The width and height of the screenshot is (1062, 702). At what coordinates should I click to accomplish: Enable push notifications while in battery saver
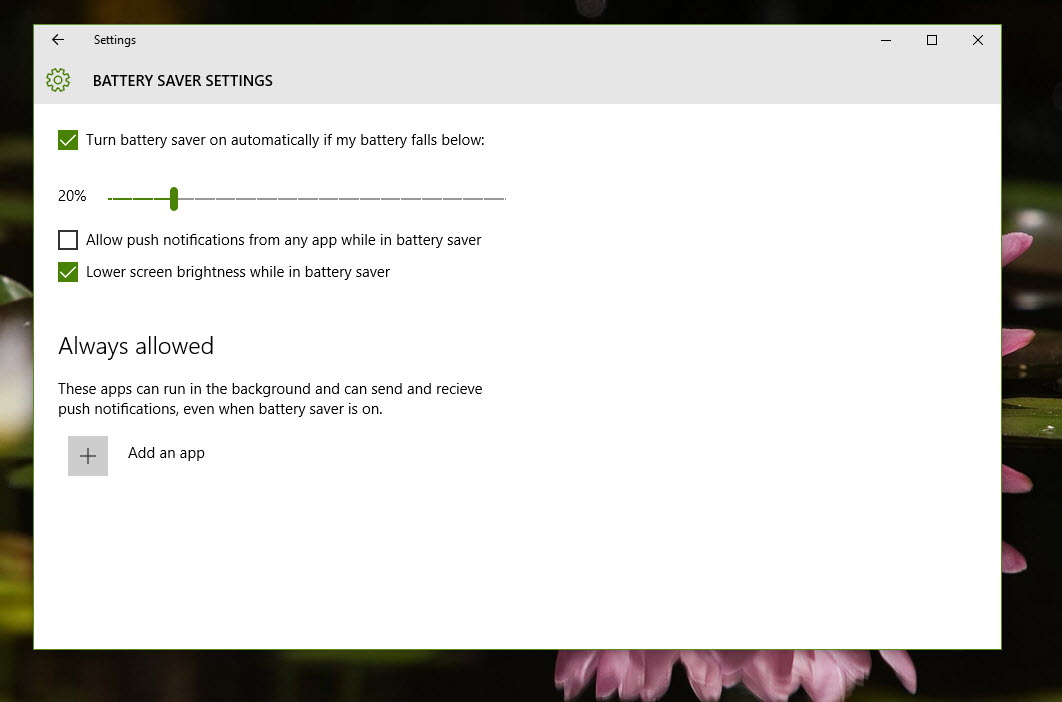point(67,240)
